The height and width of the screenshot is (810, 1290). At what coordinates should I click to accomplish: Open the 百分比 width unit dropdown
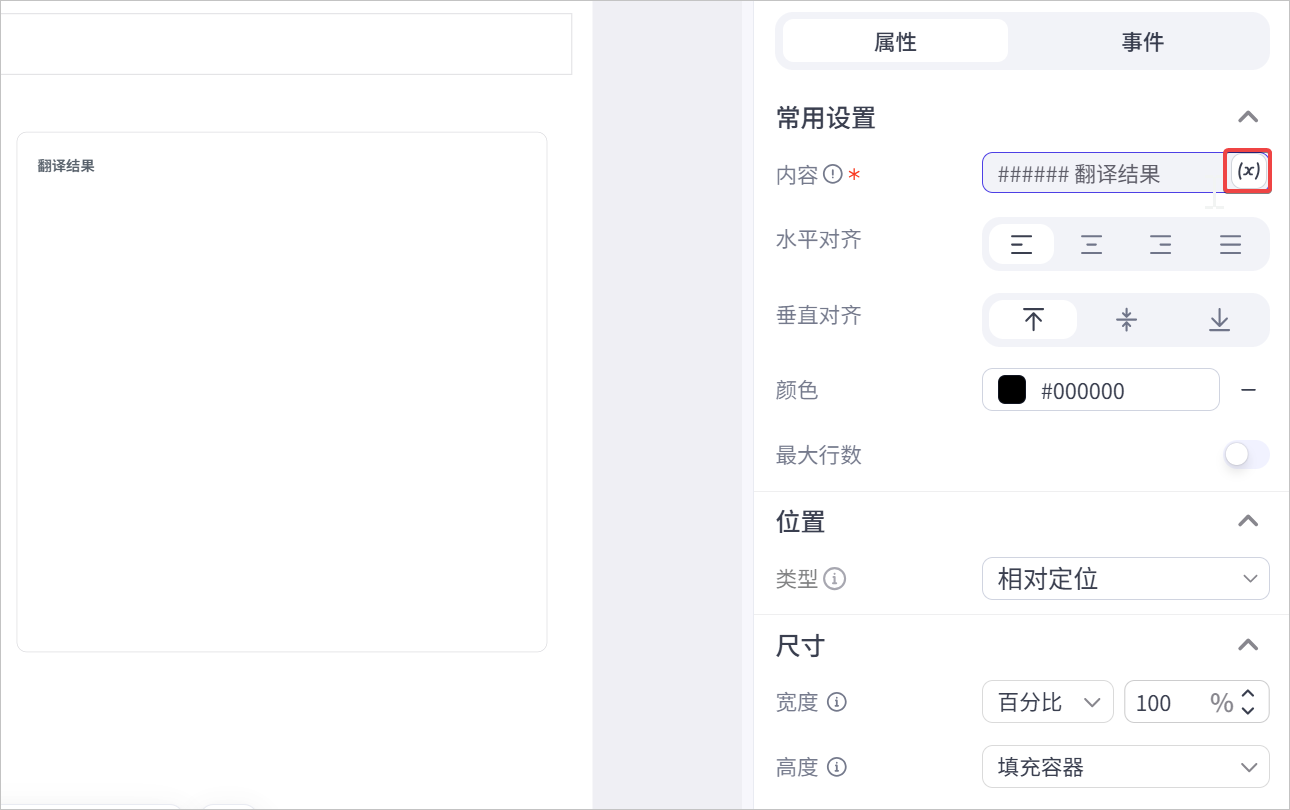(x=1048, y=702)
